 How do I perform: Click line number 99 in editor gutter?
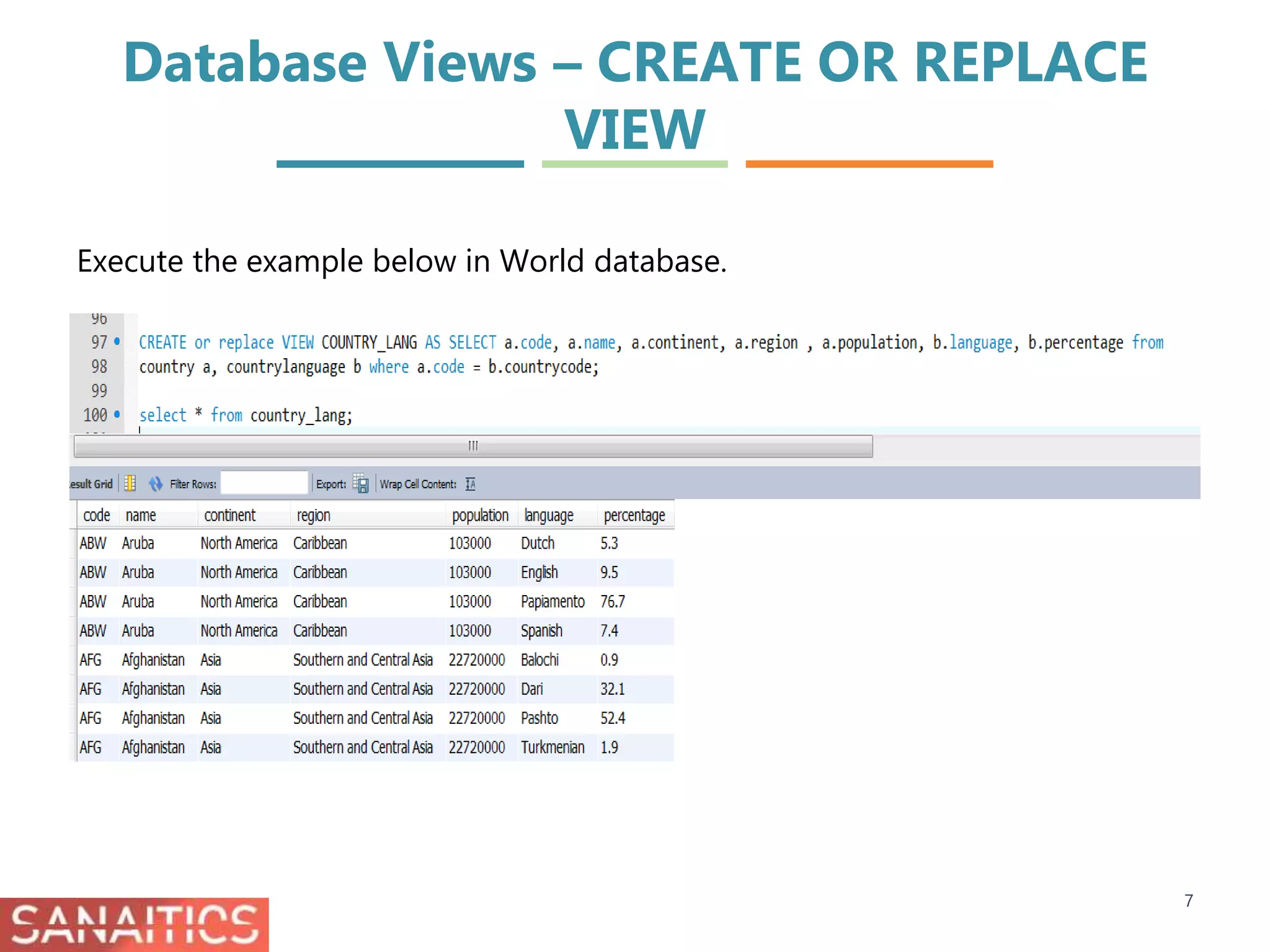[99, 390]
